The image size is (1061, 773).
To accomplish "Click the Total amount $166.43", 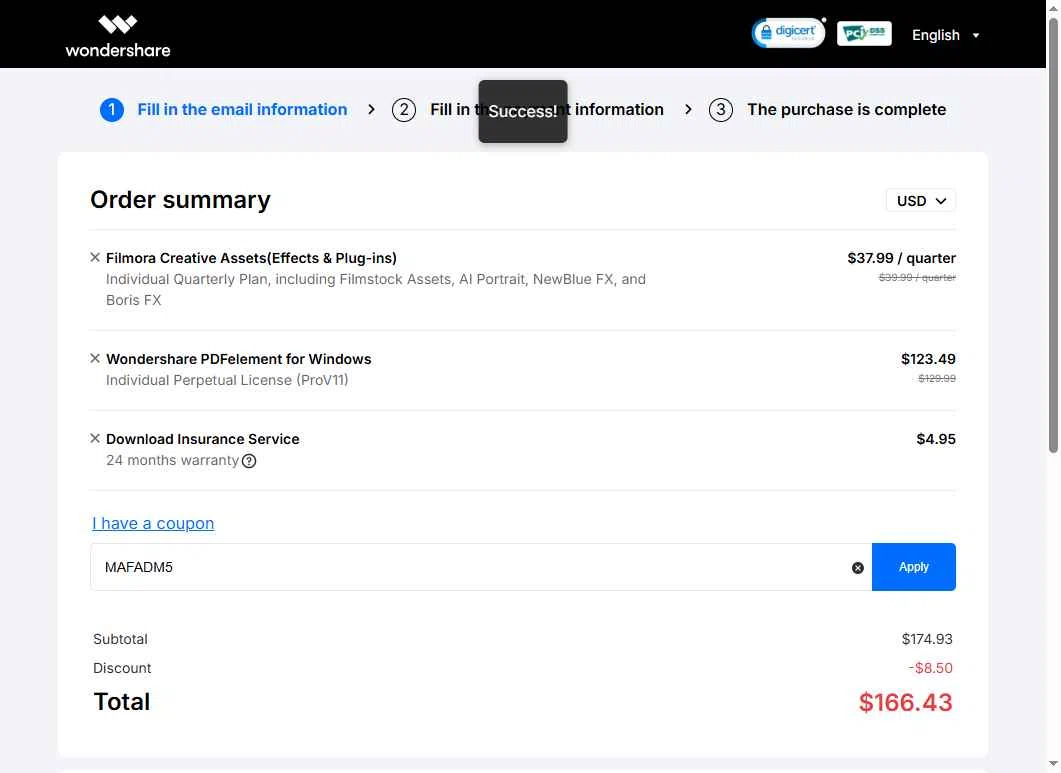I will (x=905, y=703).
